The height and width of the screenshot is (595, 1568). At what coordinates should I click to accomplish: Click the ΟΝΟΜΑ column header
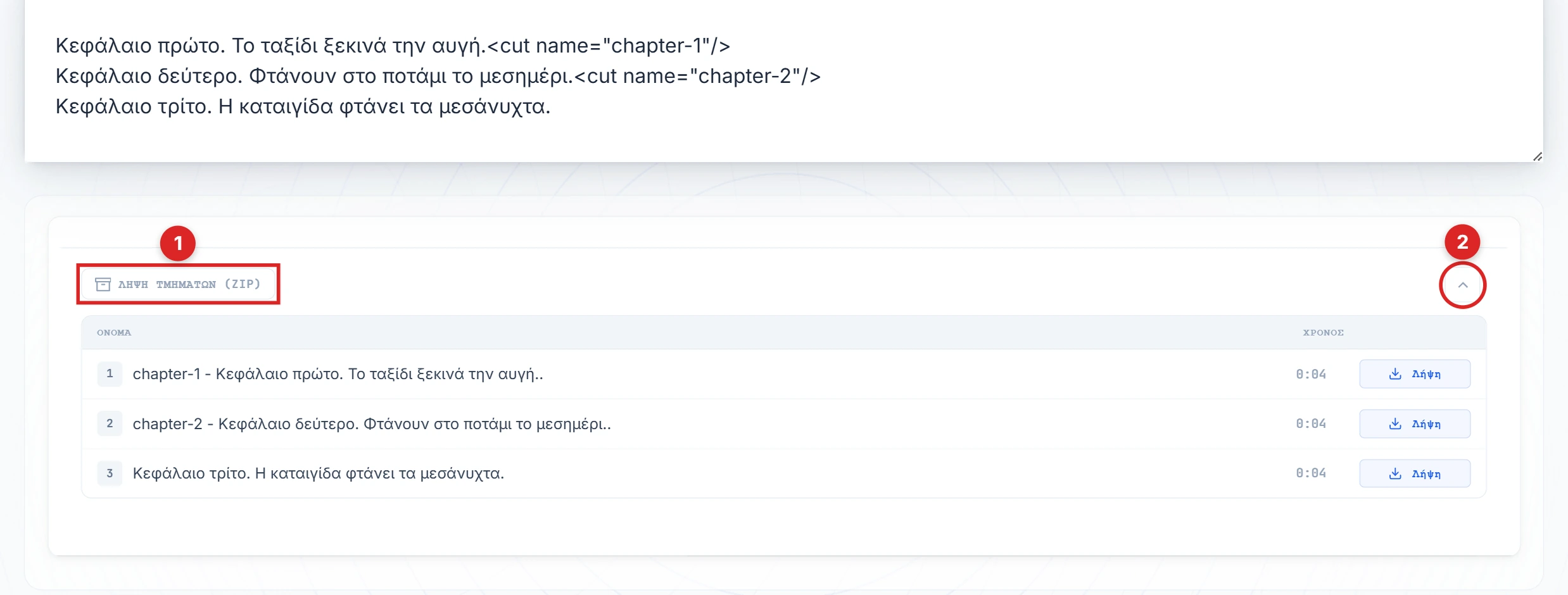(114, 332)
